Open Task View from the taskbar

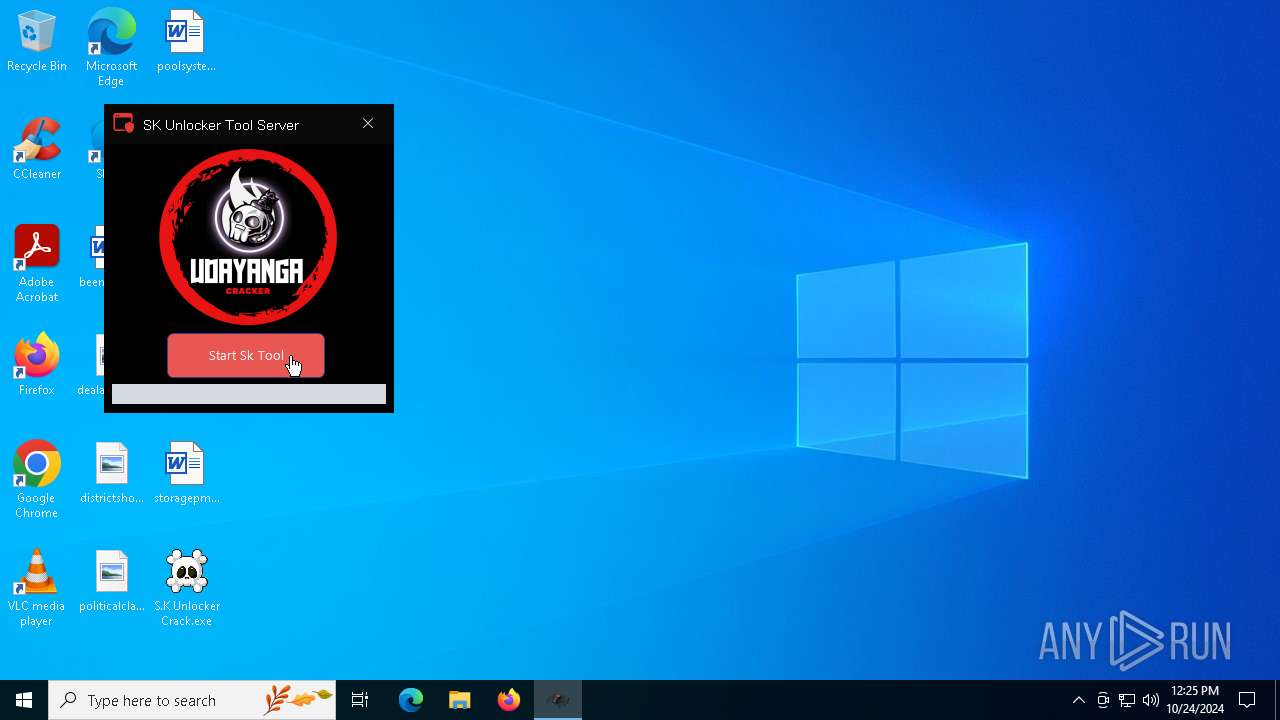click(360, 700)
